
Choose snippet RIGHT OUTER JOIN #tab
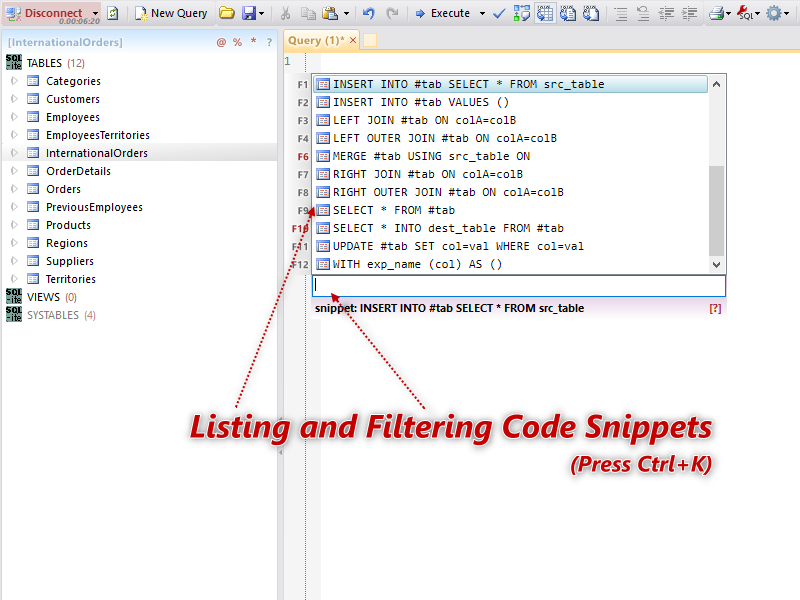(511, 192)
